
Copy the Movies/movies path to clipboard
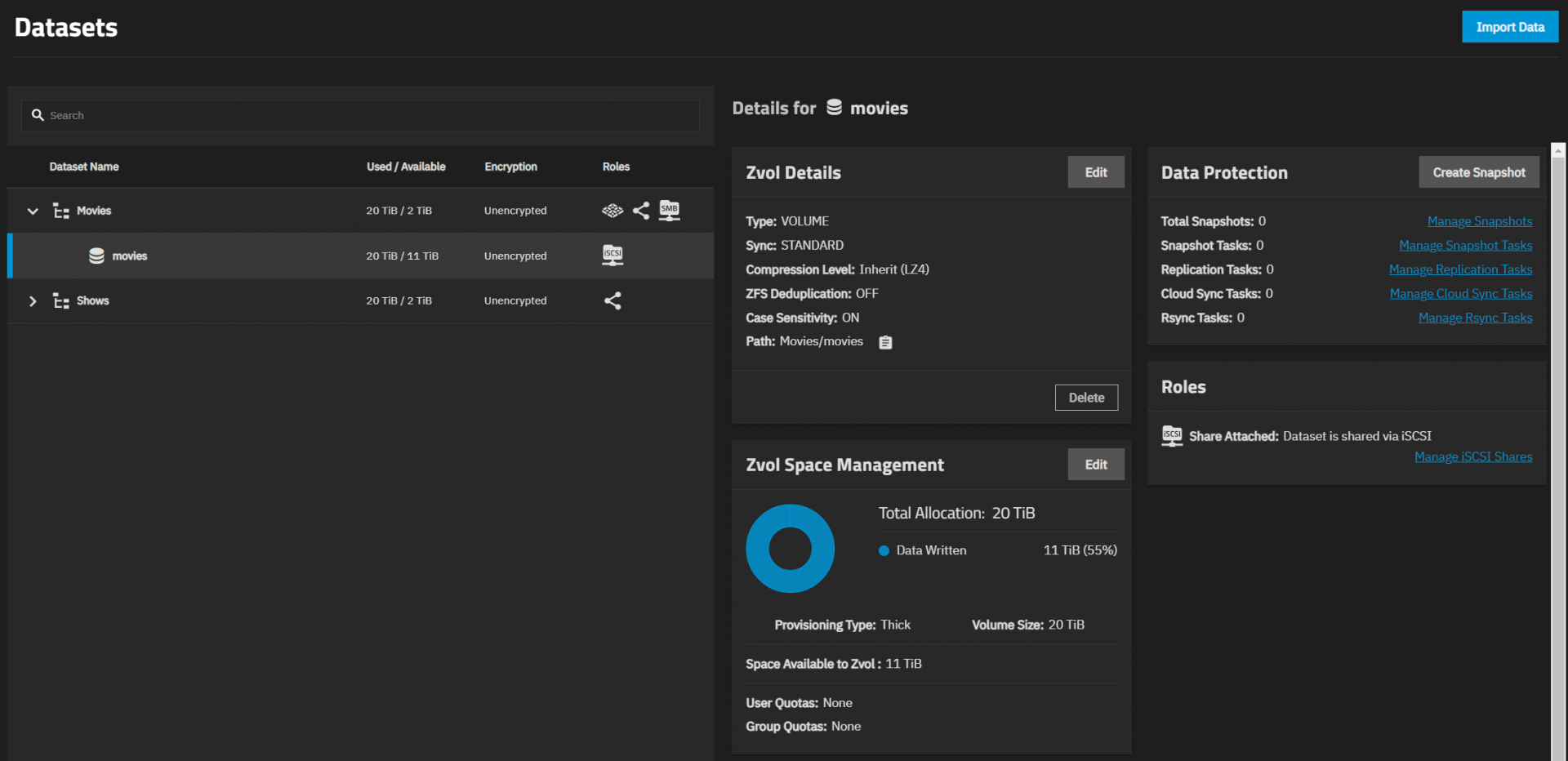pyautogui.click(x=885, y=342)
